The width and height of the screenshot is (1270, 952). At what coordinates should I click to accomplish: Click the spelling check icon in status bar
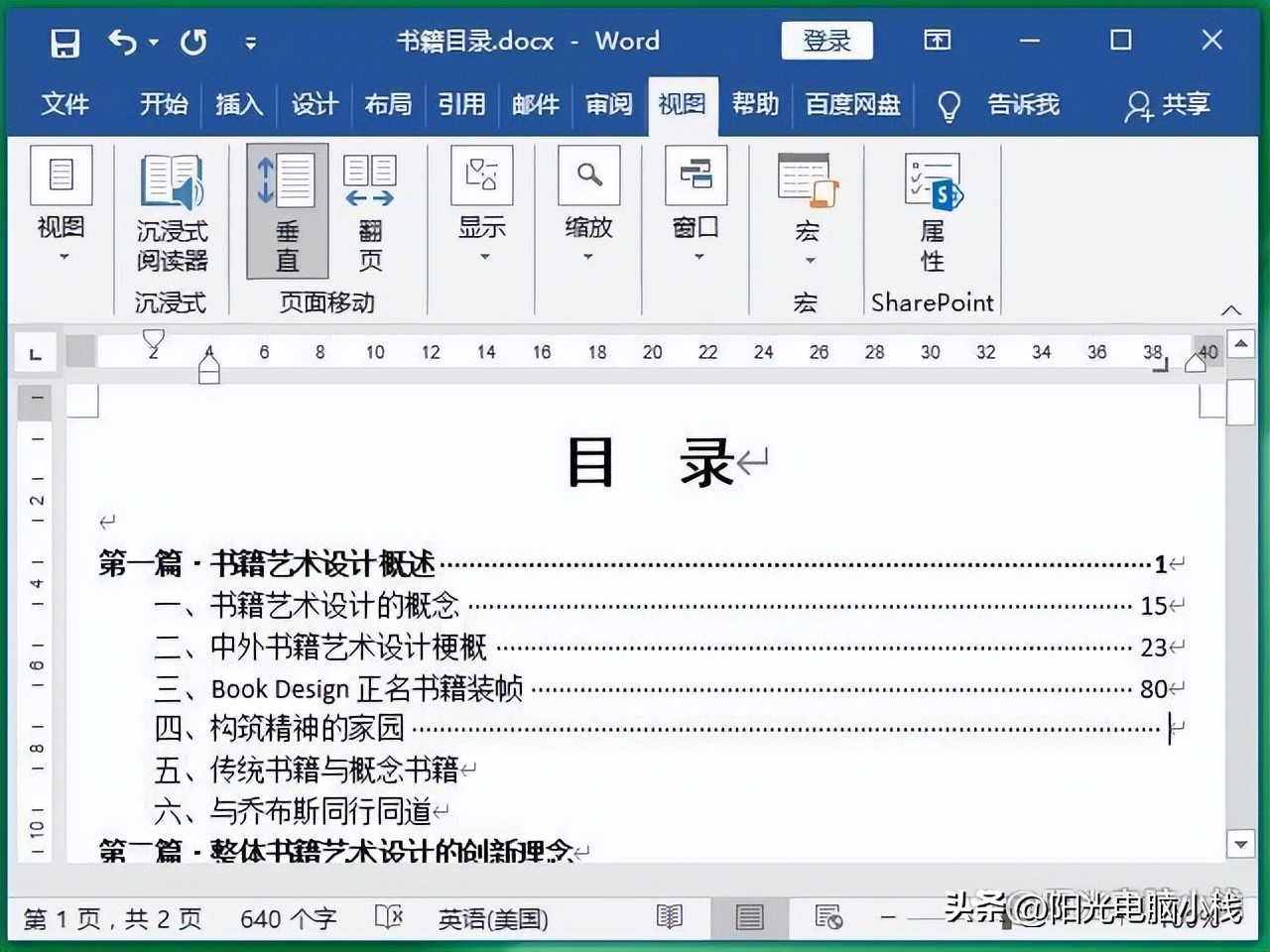389,918
